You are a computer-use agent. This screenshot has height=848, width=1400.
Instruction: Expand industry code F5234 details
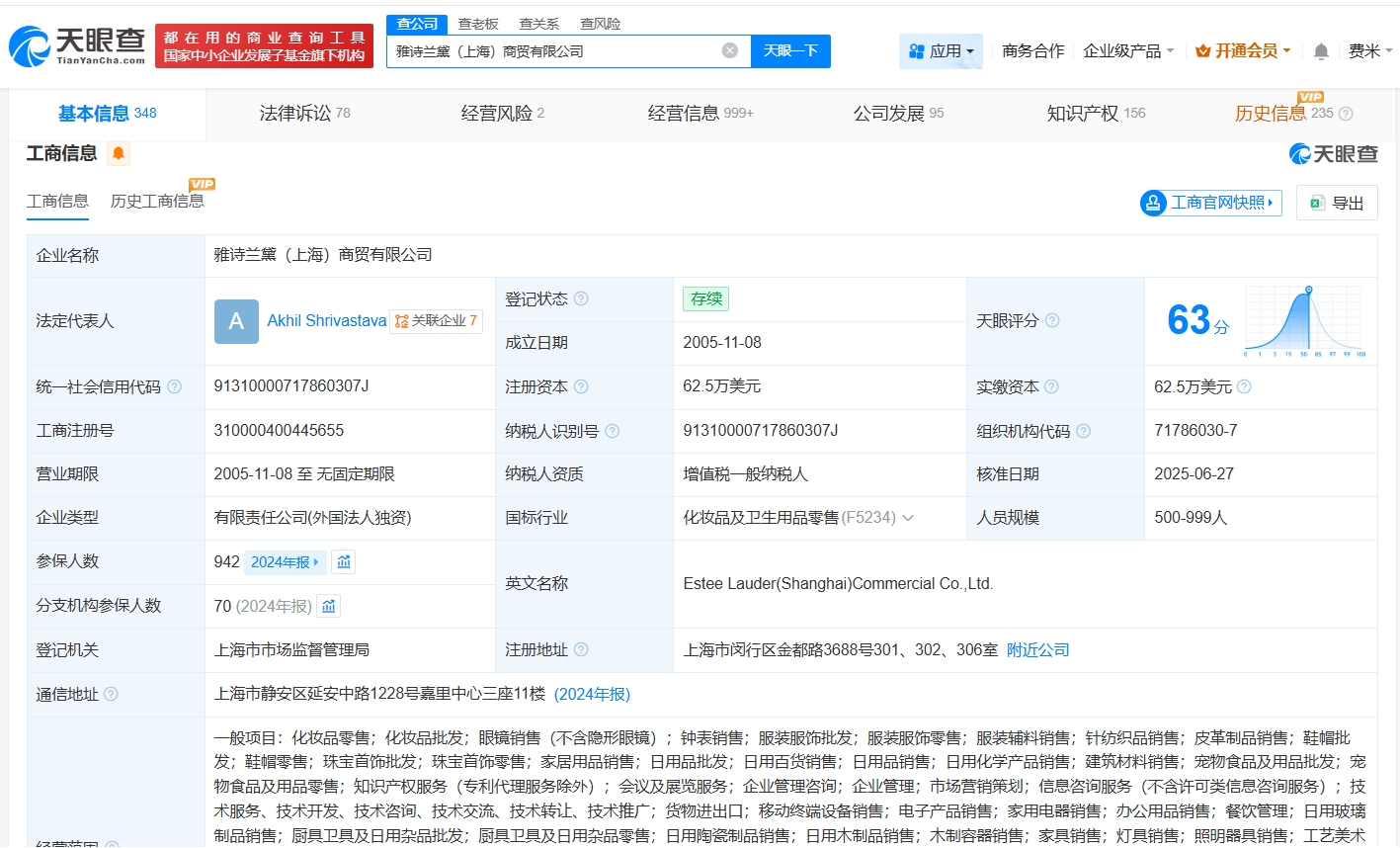(x=907, y=518)
